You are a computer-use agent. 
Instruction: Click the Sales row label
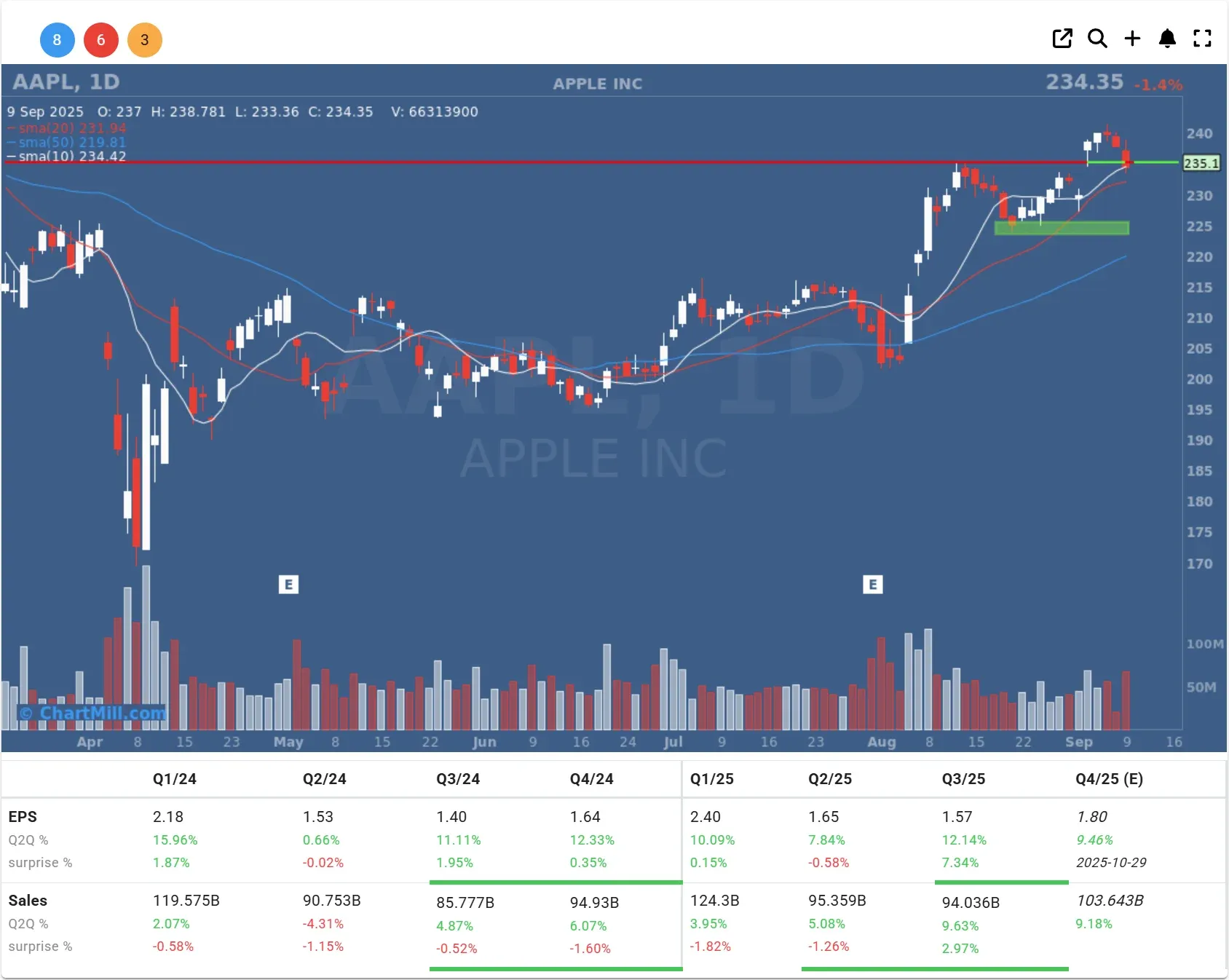click(x=28, y=901)
